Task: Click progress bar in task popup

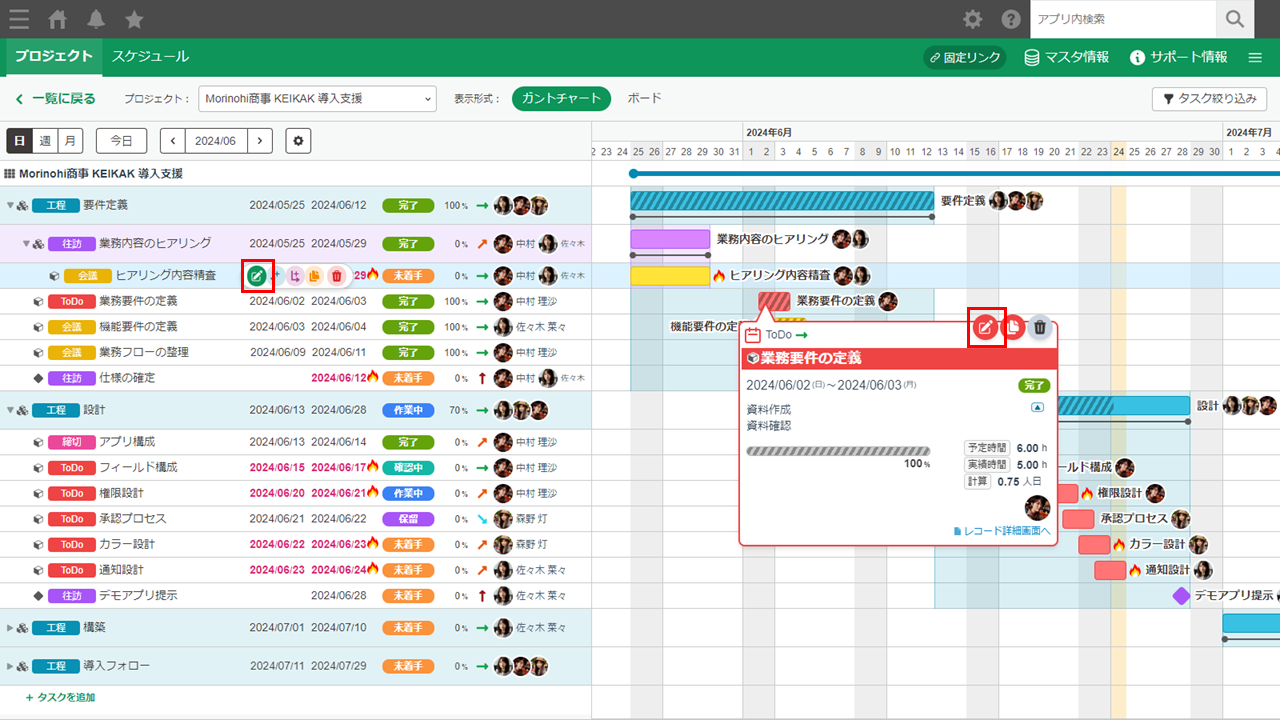Action: (x=838, y=451)
